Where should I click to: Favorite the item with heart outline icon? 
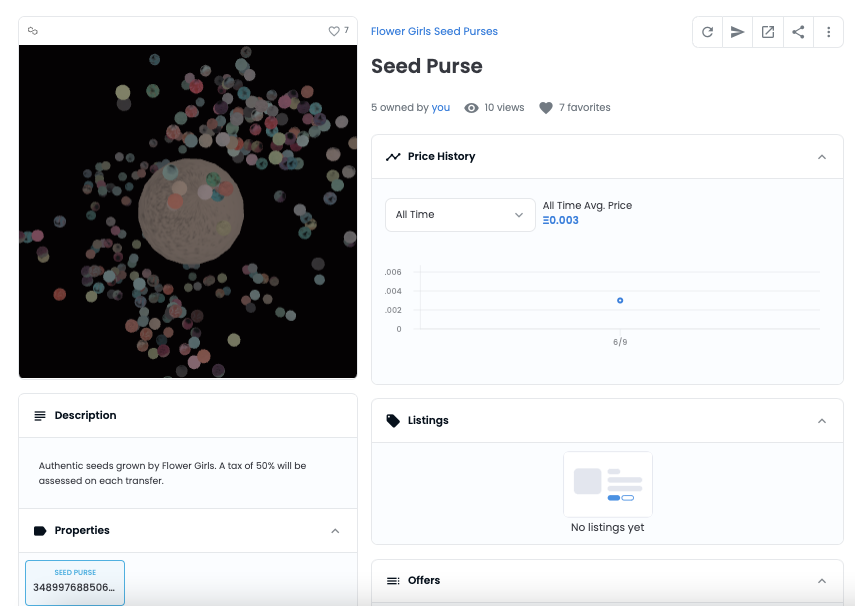click(334, 31)
